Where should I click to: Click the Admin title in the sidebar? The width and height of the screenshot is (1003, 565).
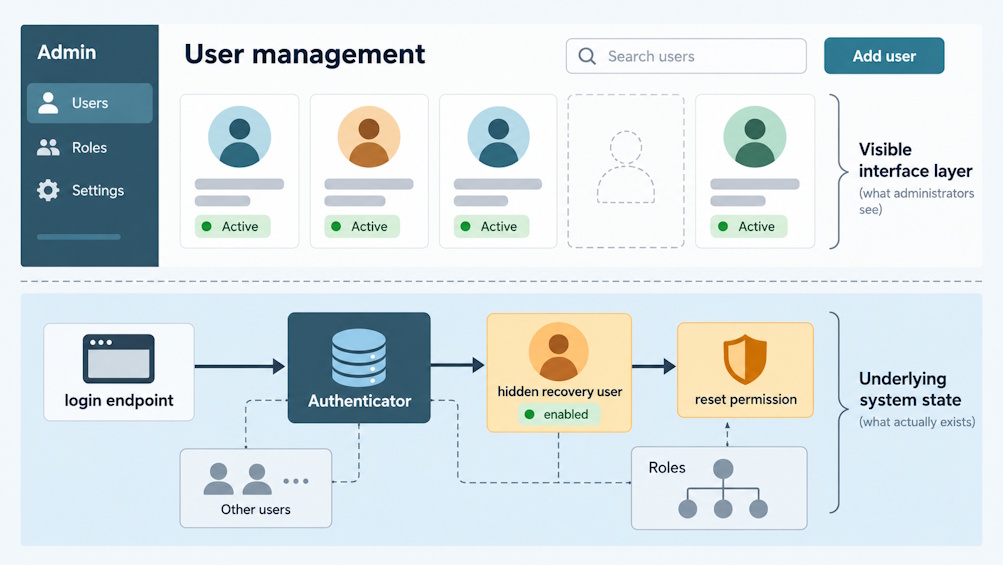coord(67,52)
